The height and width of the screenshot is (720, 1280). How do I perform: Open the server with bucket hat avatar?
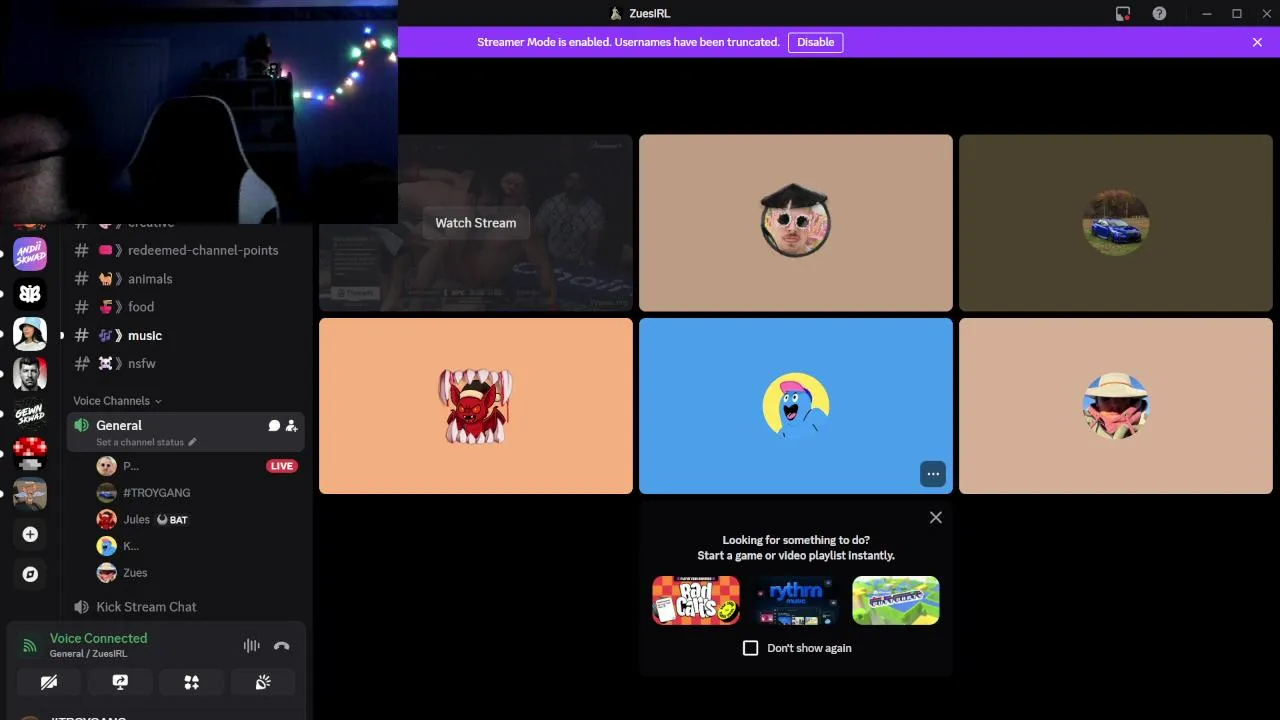pos(30,334)
